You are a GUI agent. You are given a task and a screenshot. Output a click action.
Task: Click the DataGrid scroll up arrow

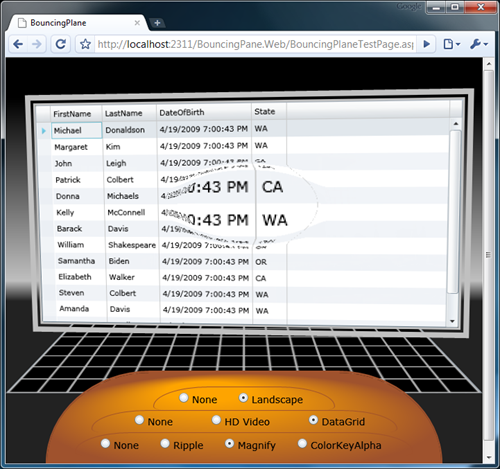456,124
